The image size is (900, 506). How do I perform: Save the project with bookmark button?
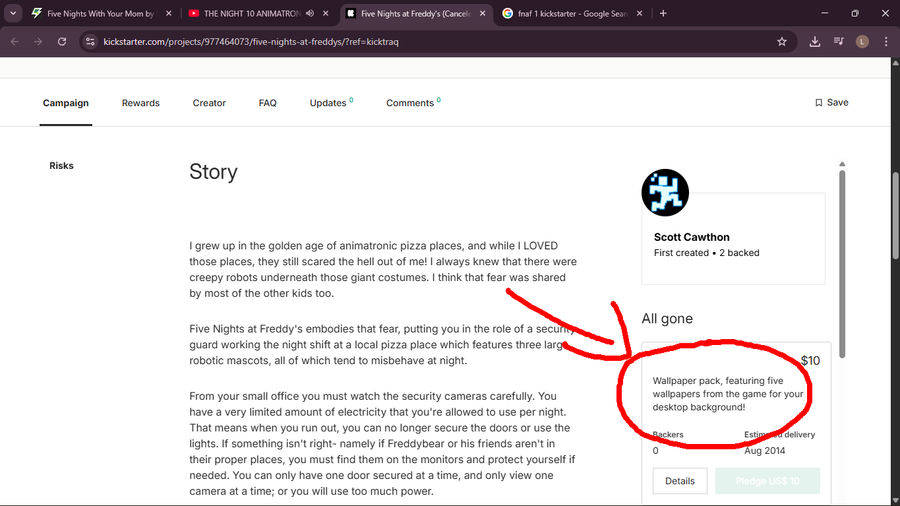tap(831, 102)
